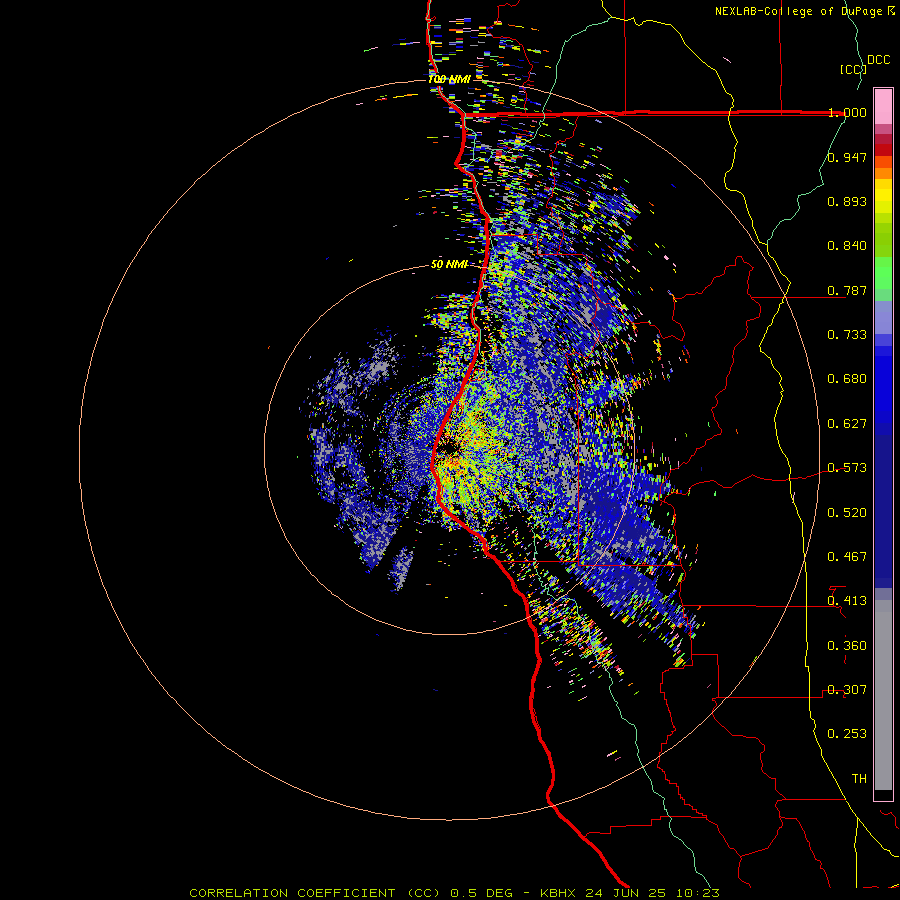Click the Correlation Coefficient KBHX caption at bottom
Viewport: 900px width, 900px height.
[455, 893]
